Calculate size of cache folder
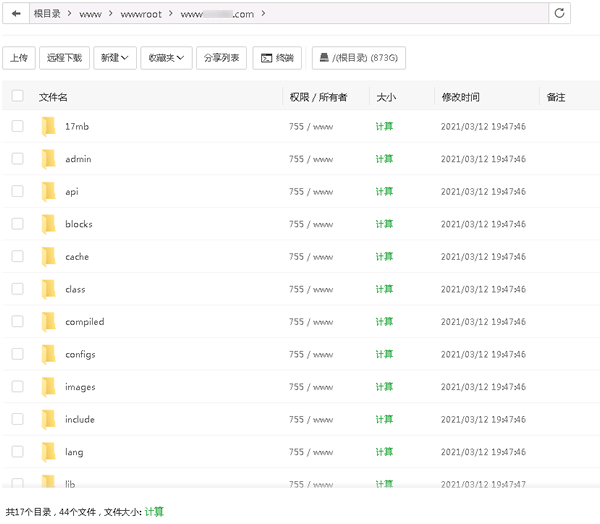 (x=384, y=256)
